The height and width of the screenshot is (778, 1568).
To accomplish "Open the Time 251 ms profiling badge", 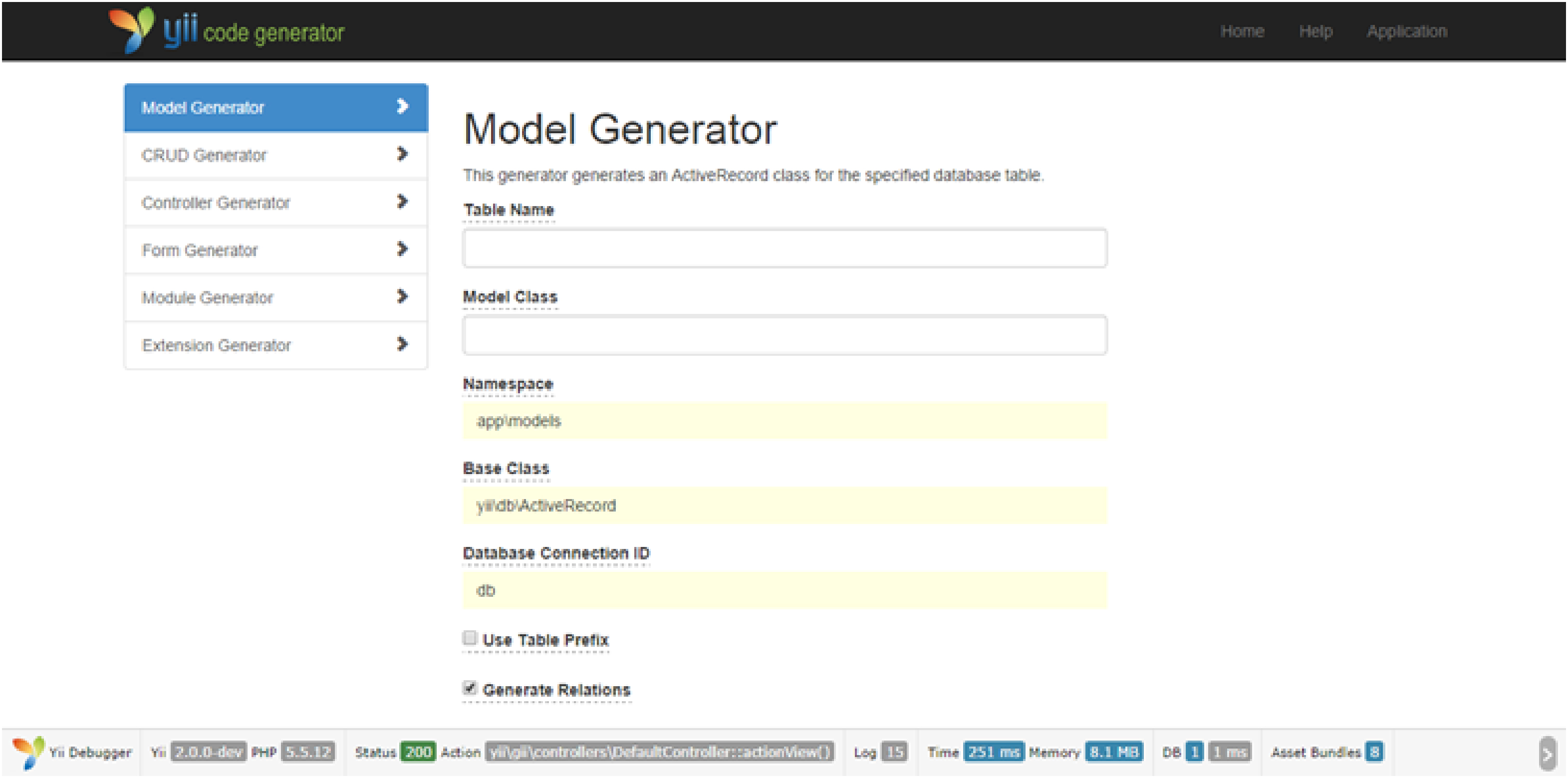I will coord(994,753).
